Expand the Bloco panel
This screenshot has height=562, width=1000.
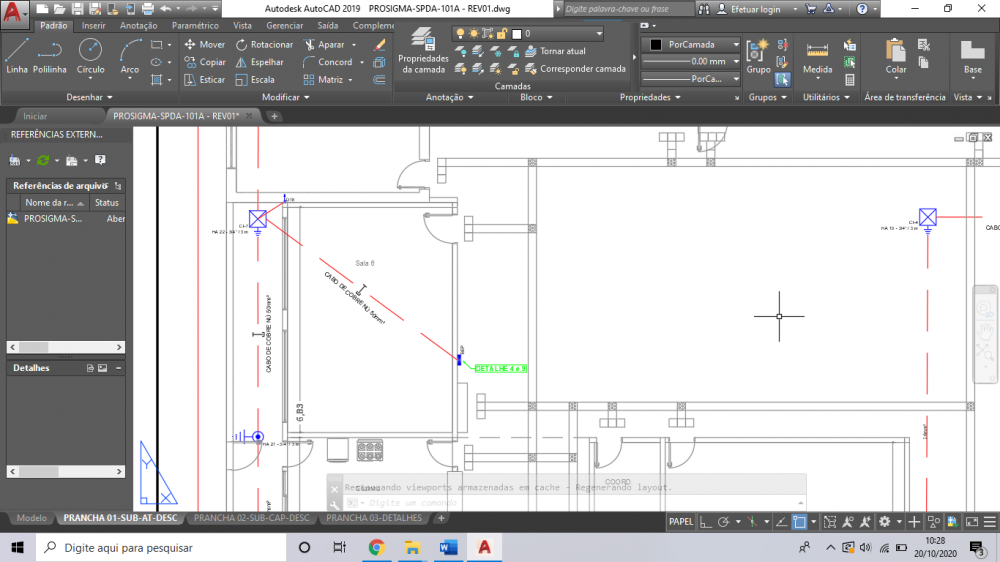click(536, 97)
